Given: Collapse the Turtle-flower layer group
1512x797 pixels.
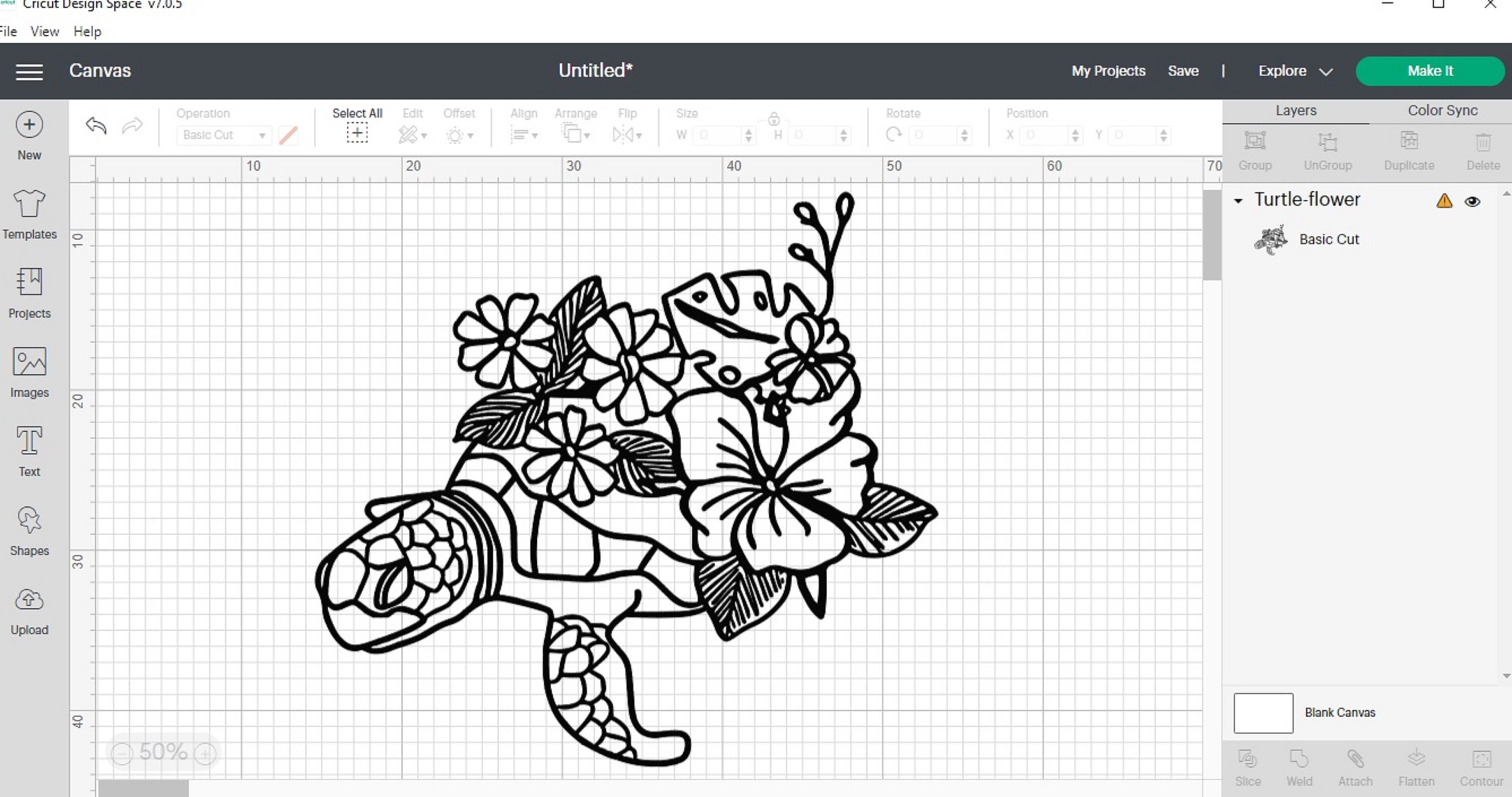Looking at the screenshot, I should click(1238, 201).
